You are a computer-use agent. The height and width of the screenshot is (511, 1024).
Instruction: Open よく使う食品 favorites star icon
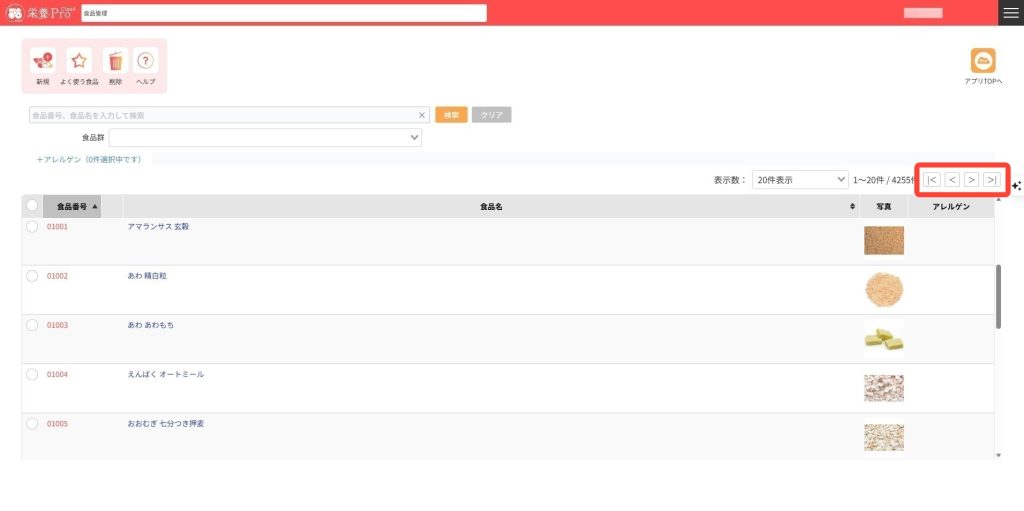click(79, 61)
